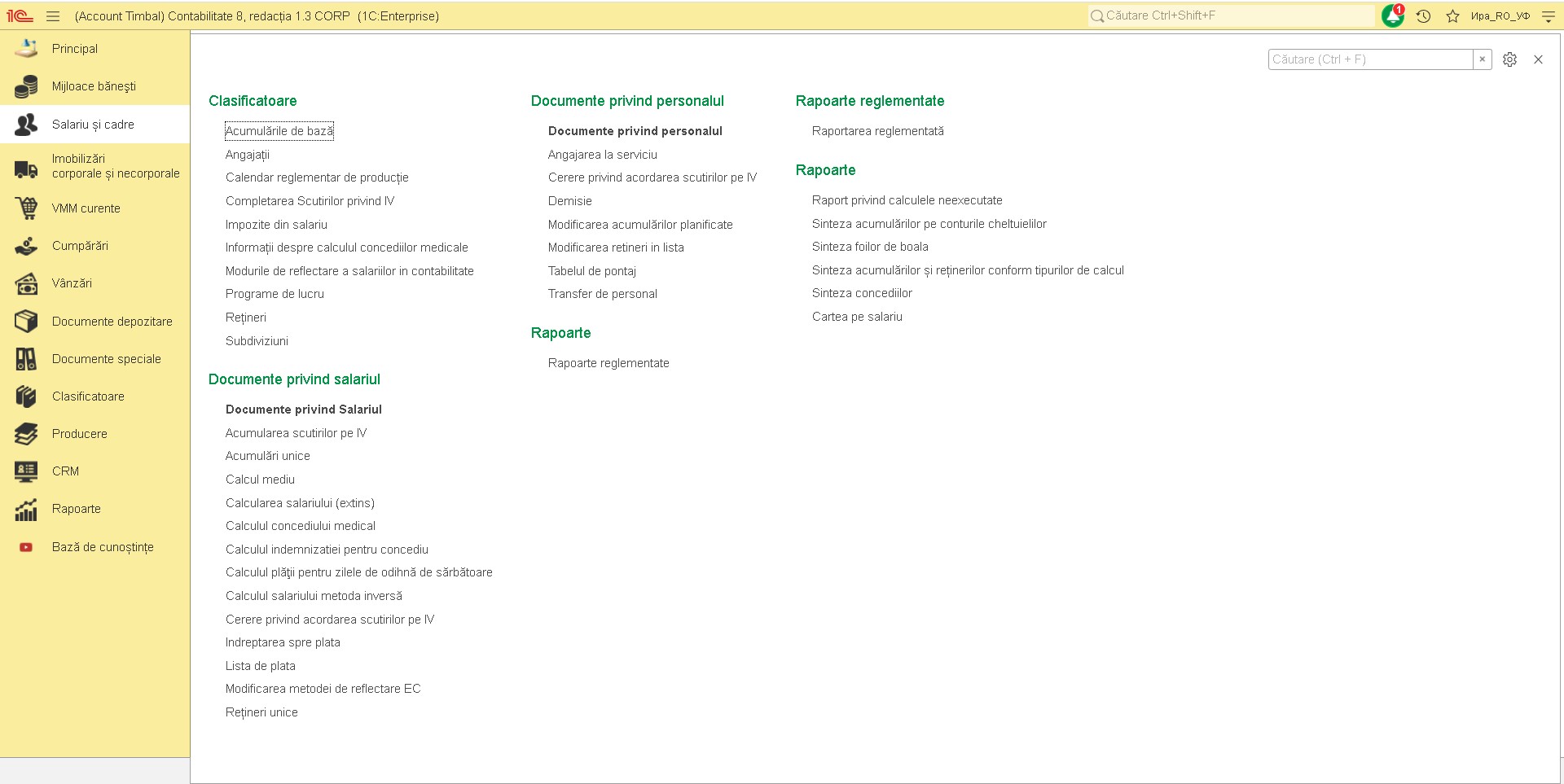Open the notifications bell icon
This screenshot has height=784, width=1564.
[x=1393, y=15]
